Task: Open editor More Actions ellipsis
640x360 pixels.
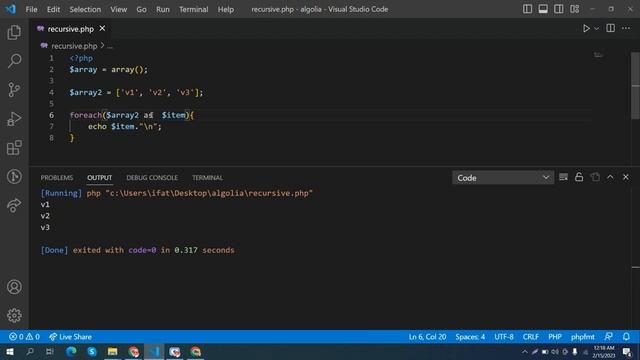Action: (x=626, y=28)
